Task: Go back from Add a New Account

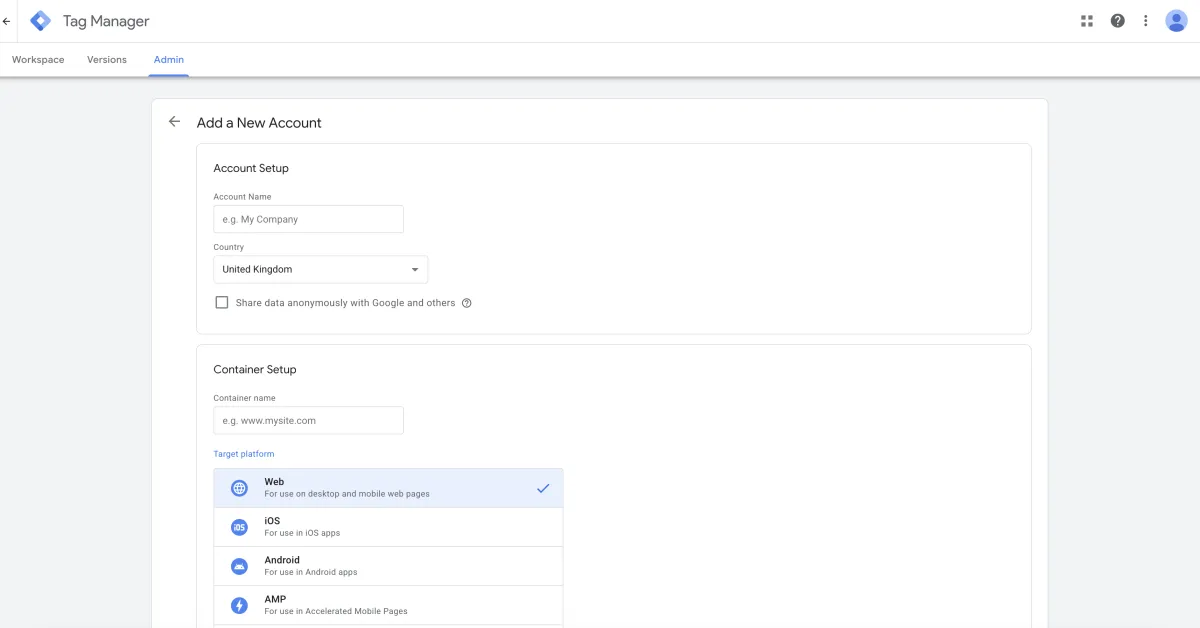Action: (175, 122)
